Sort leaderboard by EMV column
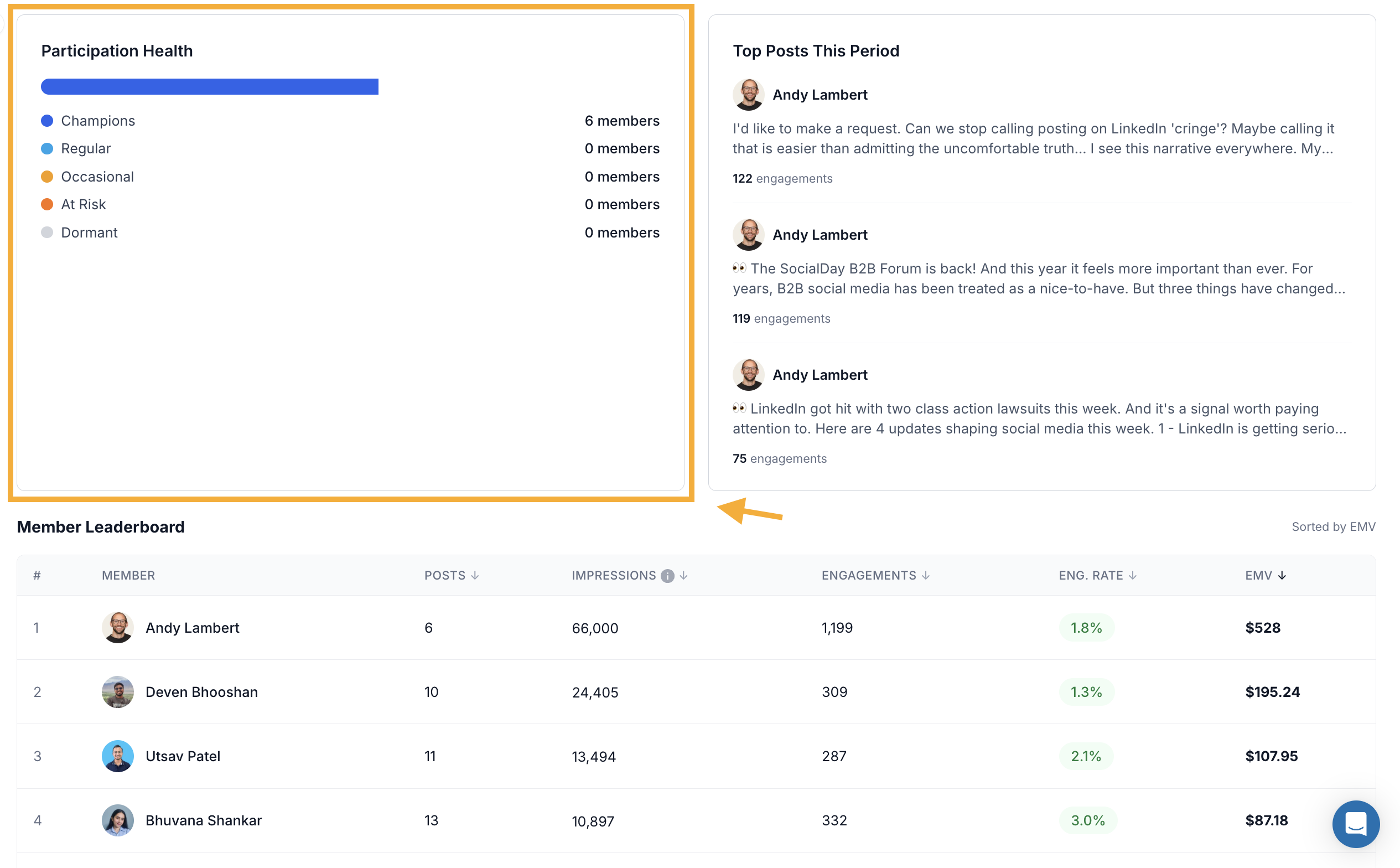 point(1266,575)
